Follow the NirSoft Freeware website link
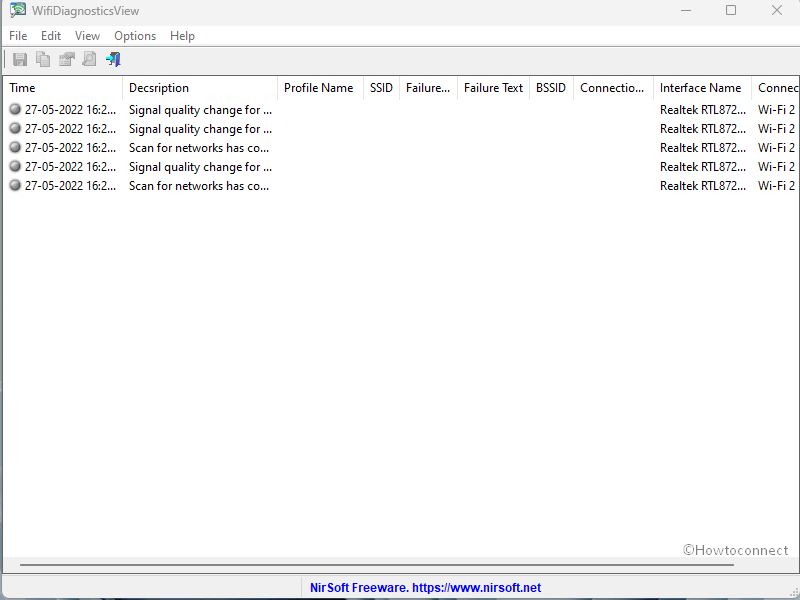Image resolution: width=800 pixels, height=600 pixels. click(x=426, y=588)
